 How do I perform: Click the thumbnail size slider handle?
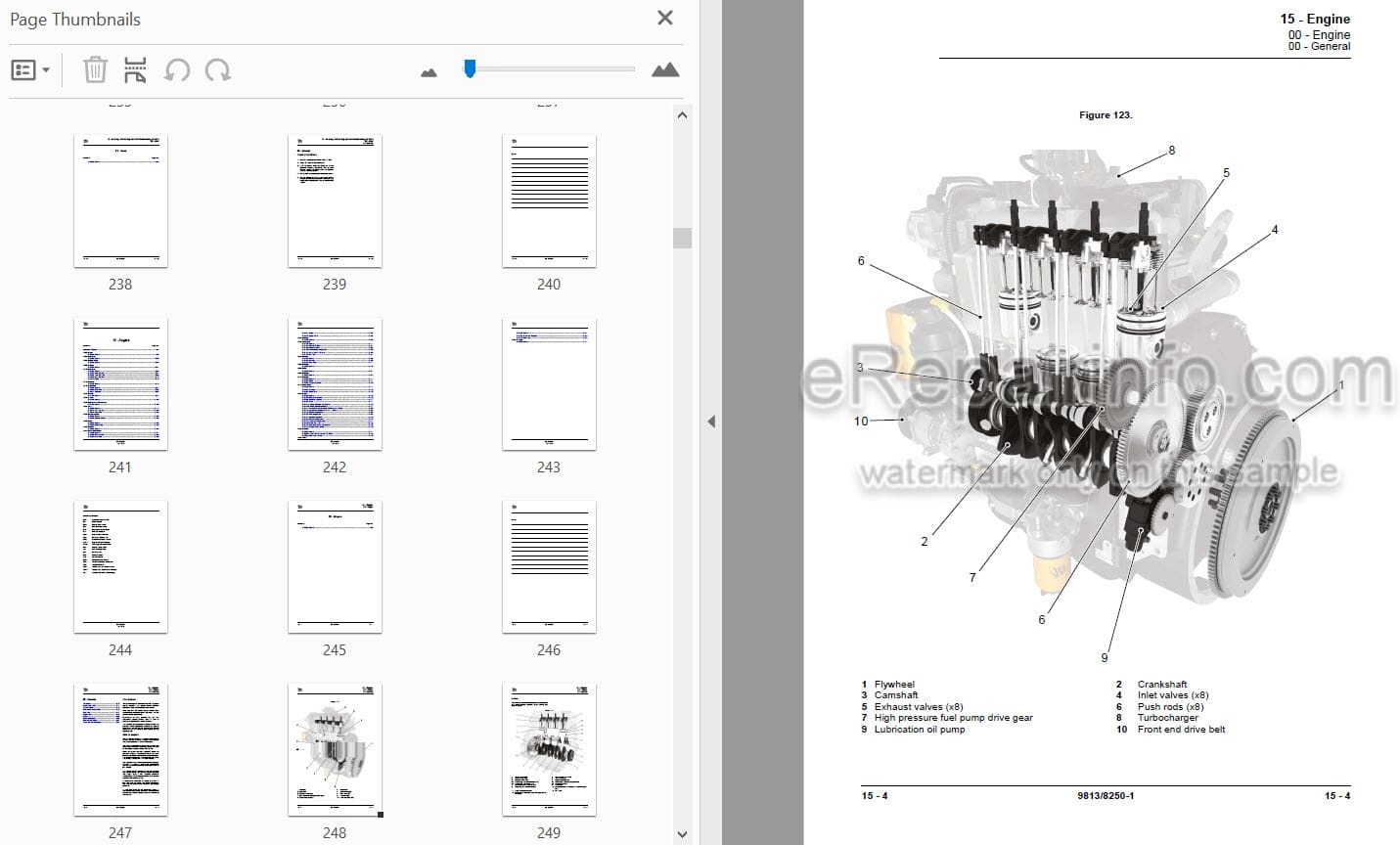tap(470, 68)
